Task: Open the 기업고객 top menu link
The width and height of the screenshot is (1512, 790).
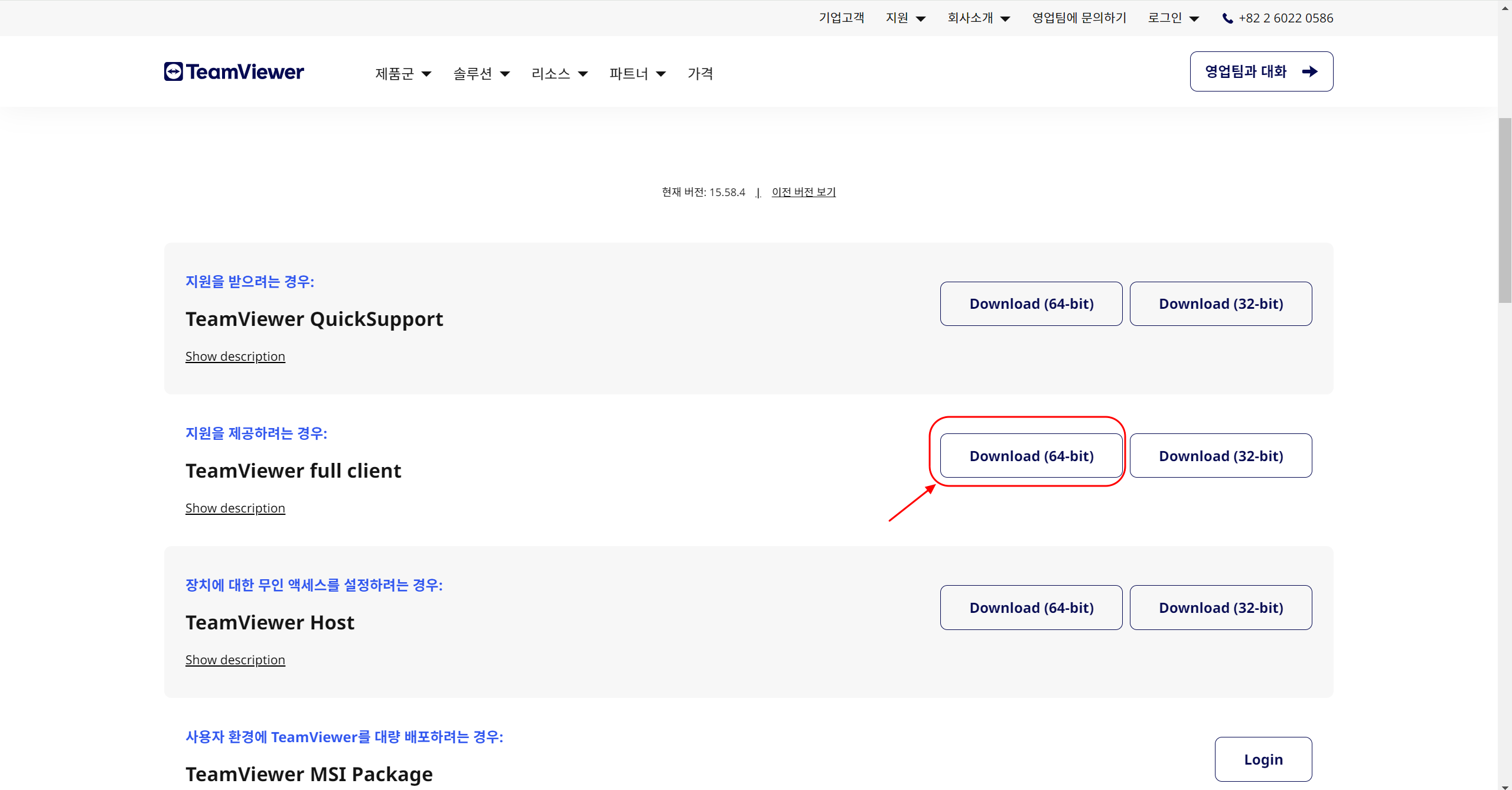Action: pyautogui.click(x=841, y=18)
